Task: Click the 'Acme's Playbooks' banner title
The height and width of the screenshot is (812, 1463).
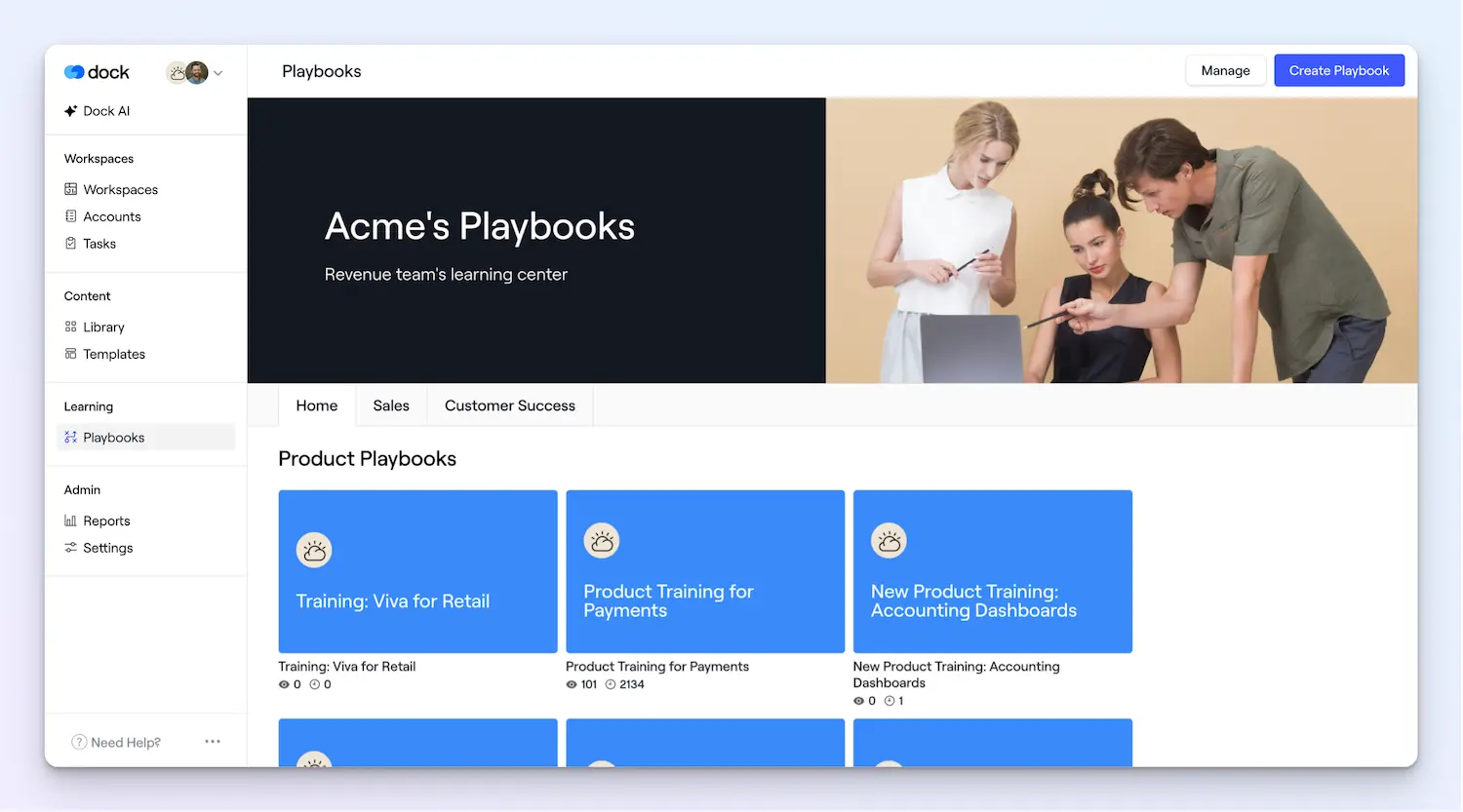Action: 480,226
